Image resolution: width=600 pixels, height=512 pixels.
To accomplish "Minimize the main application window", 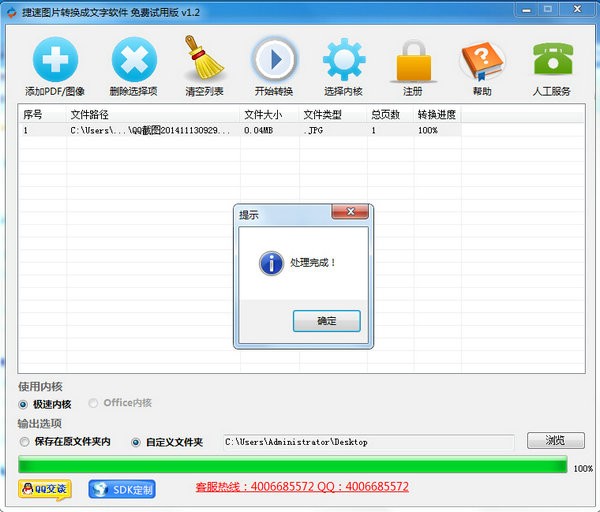I will coord(527,10).
